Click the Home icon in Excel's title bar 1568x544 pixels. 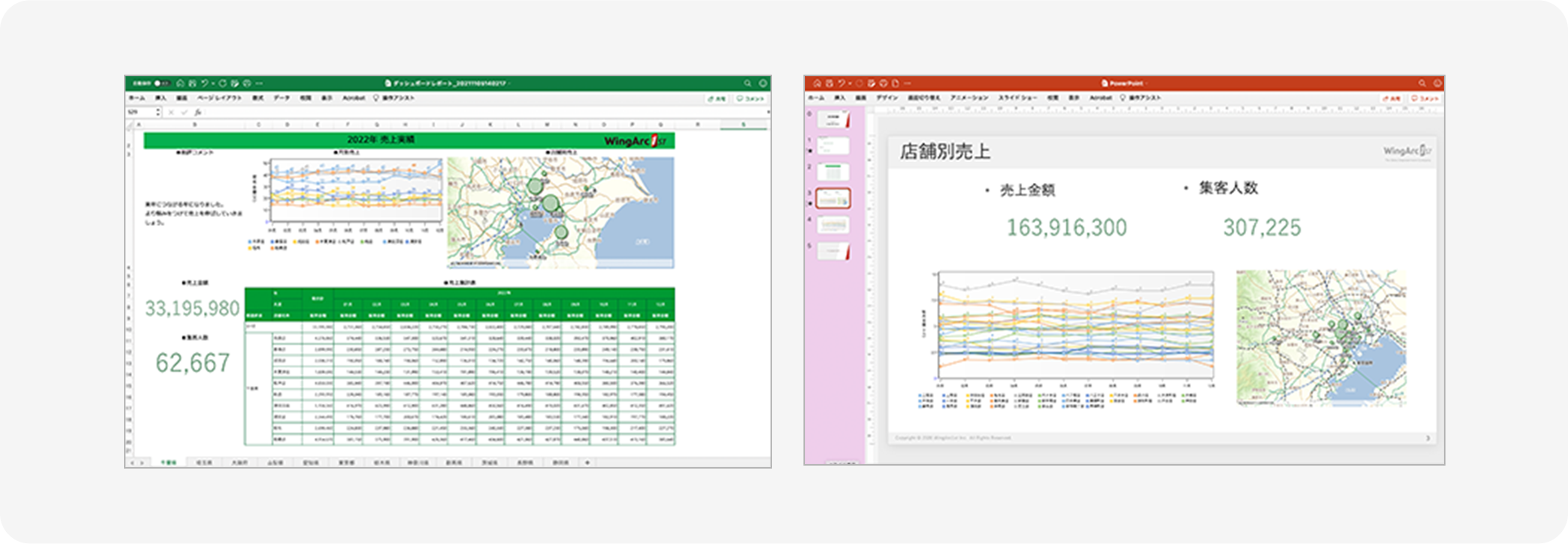(180, 84)
